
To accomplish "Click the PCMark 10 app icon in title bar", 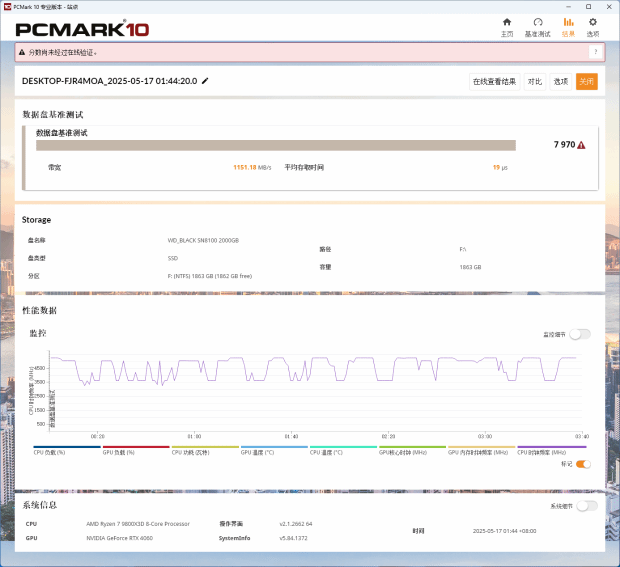I will (x=7, y=7).
